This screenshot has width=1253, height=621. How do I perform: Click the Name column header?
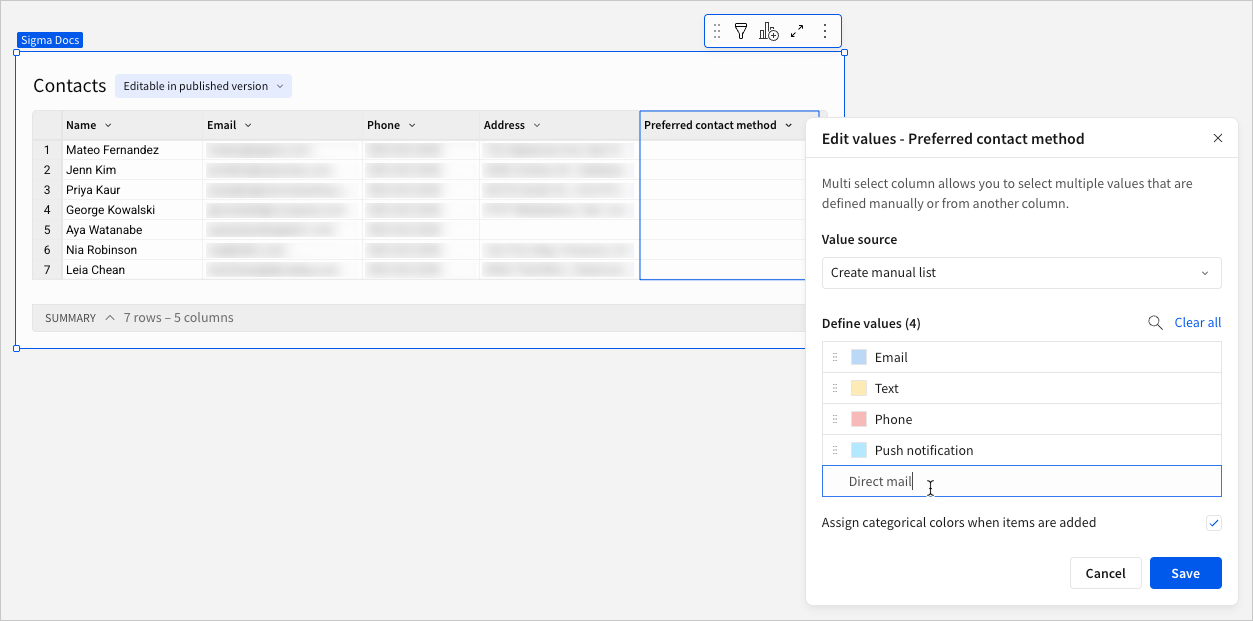point(133,126)
